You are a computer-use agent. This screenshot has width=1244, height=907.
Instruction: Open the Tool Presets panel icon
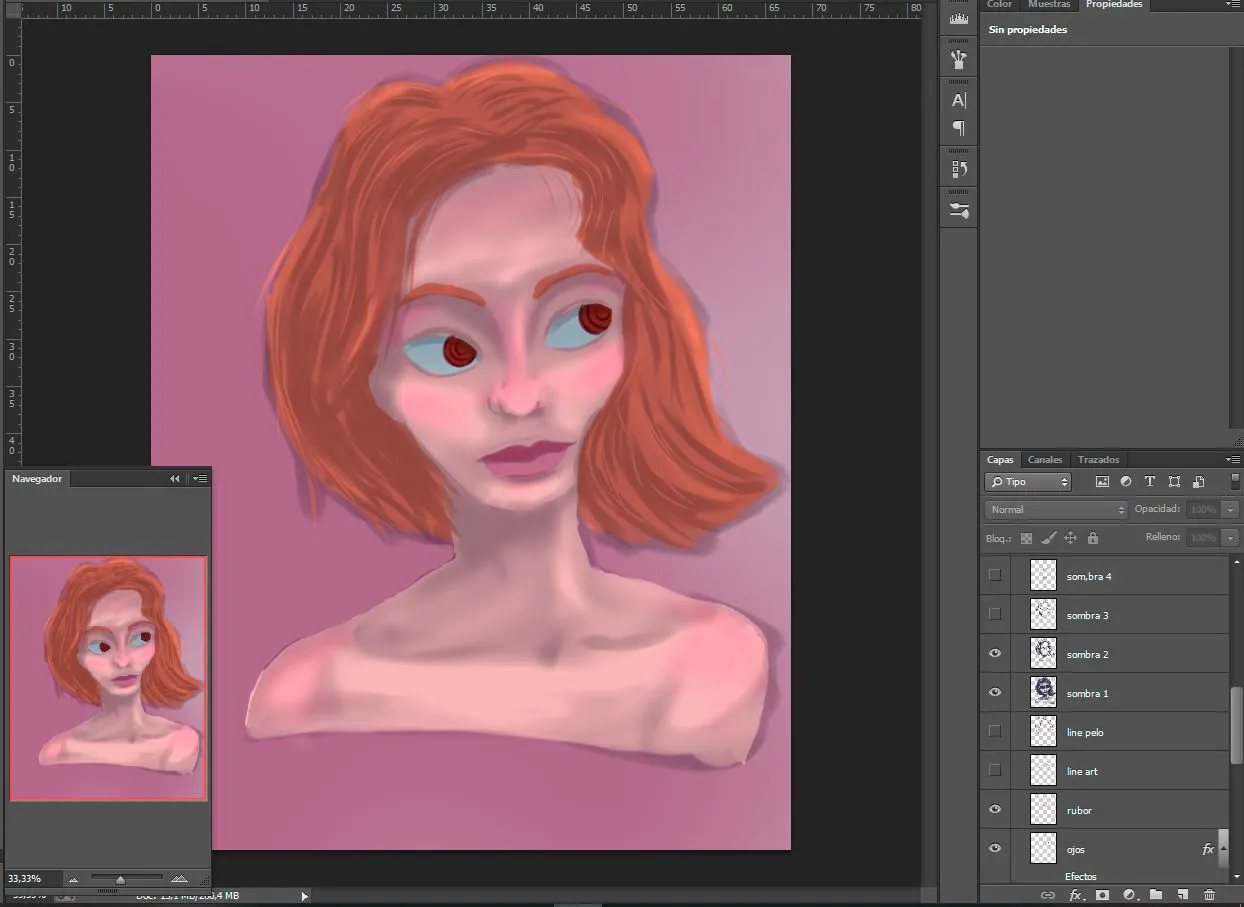(x=959, y=210)
